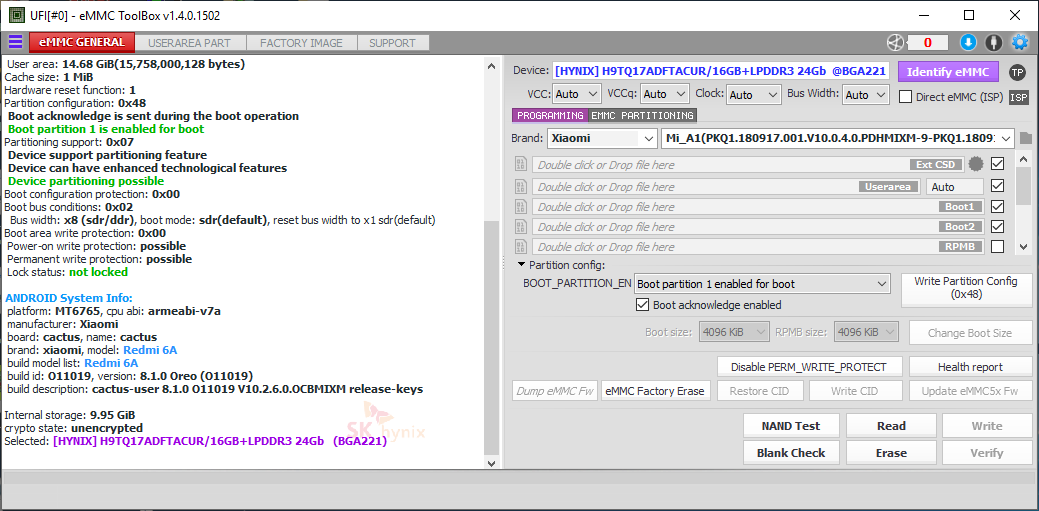
Task: Open the VCC voltage dropdown
Action: pyautogui.click(x=576, y=94)
